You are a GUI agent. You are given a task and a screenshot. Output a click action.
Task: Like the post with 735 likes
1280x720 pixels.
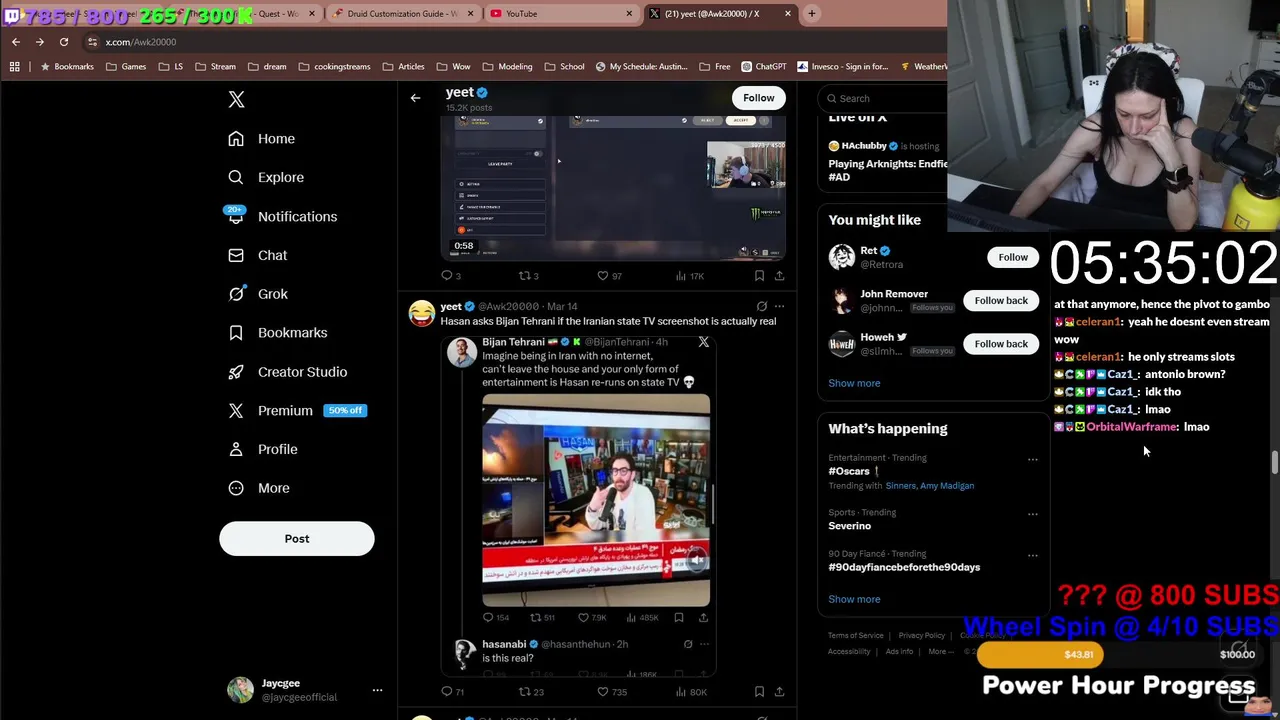click(x=610, y=692)
